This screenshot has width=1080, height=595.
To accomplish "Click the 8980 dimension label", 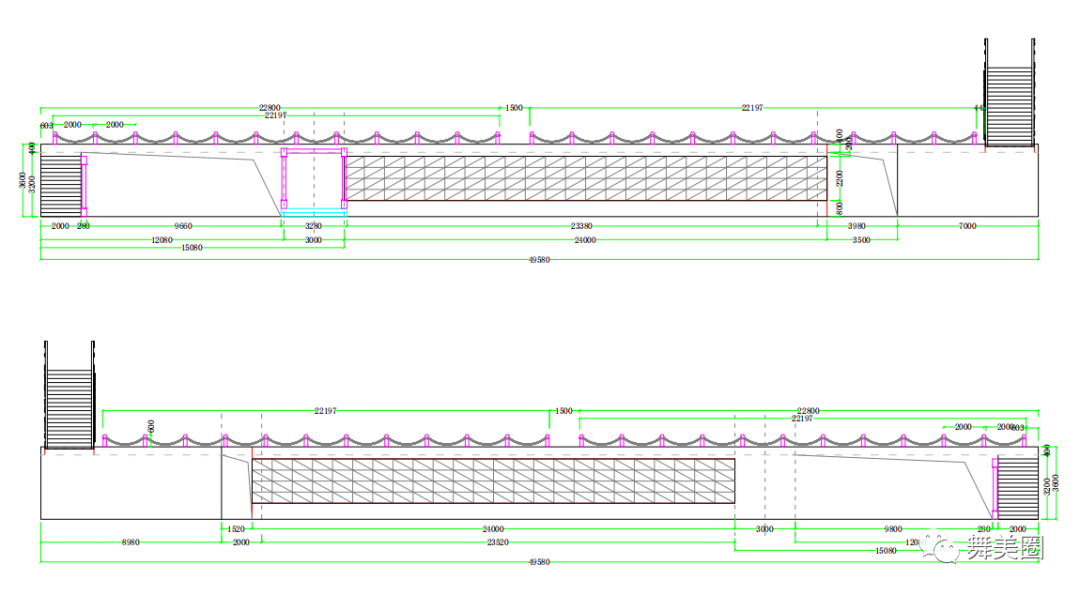I will click(130, 542).
